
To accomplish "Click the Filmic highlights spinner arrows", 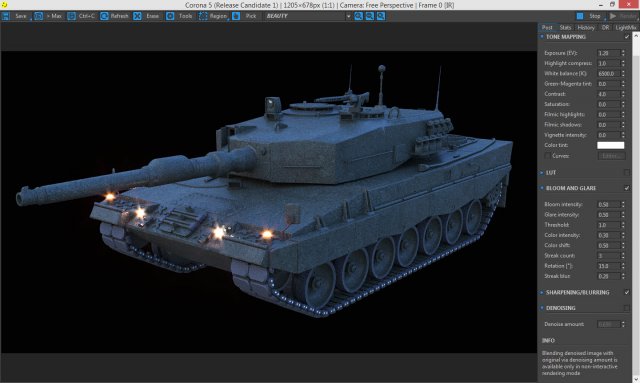I will tap(623, 115).
